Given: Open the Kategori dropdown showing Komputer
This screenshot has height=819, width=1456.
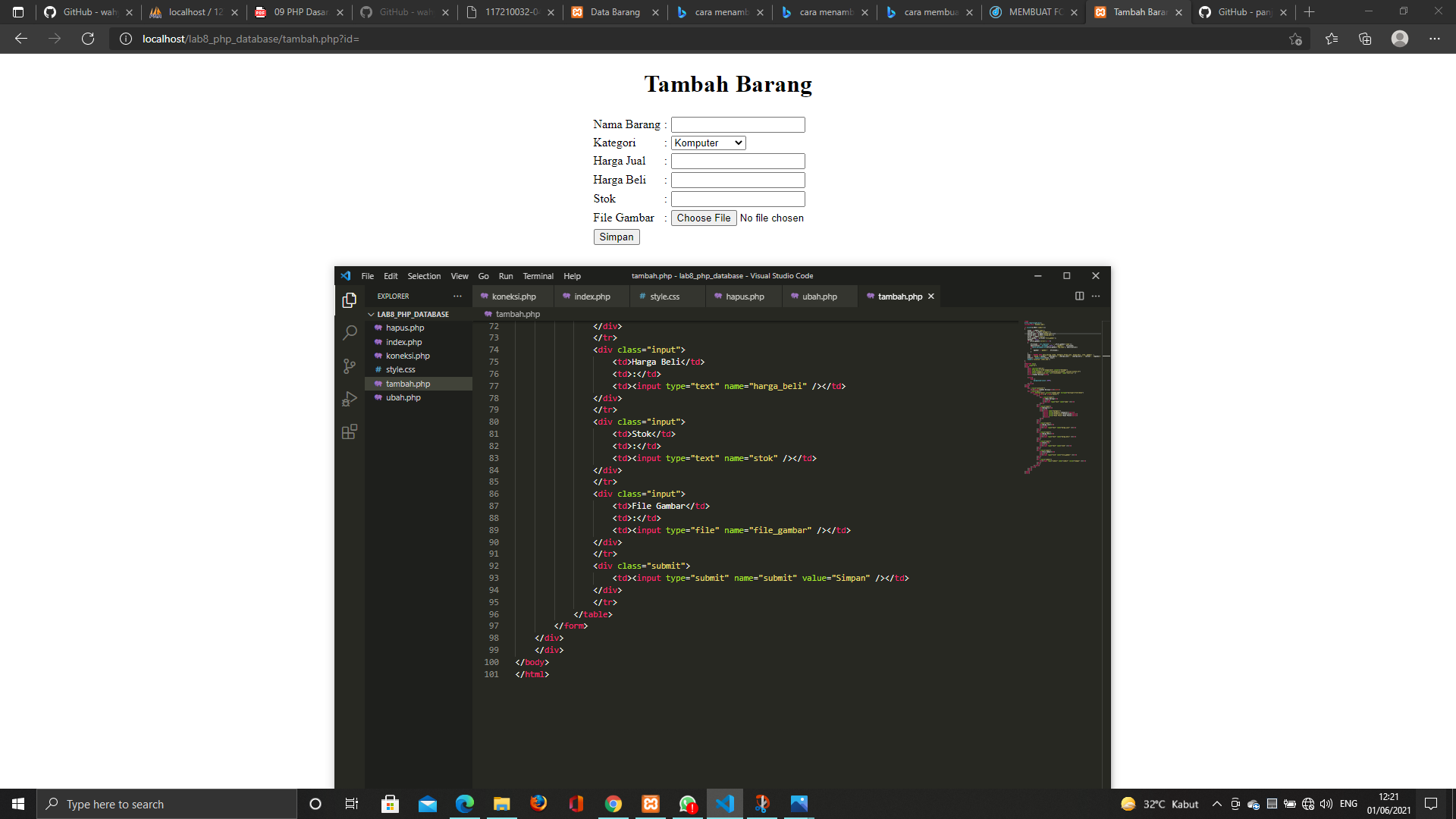Looking at the screenshot, I should [x=707, y=143].
